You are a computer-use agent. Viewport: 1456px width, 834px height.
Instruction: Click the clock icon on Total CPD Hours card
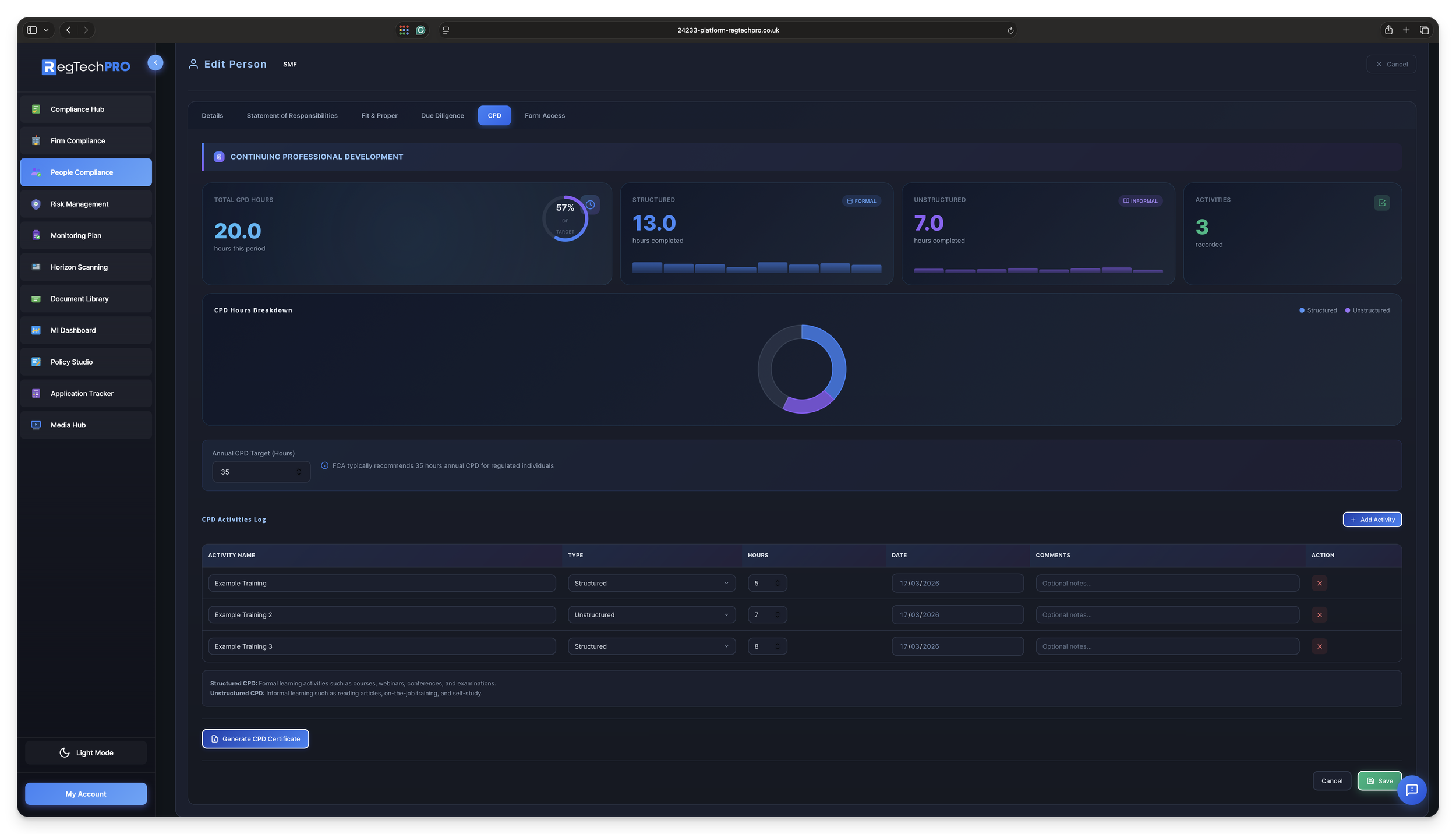(x=591, y=205)
